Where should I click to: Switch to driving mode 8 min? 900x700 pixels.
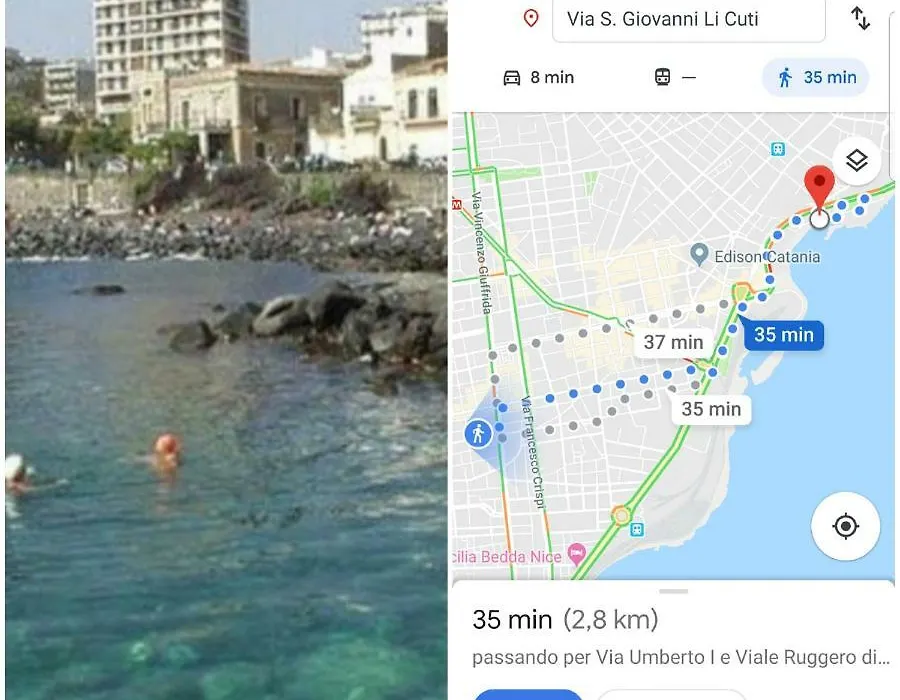(538, 77)
